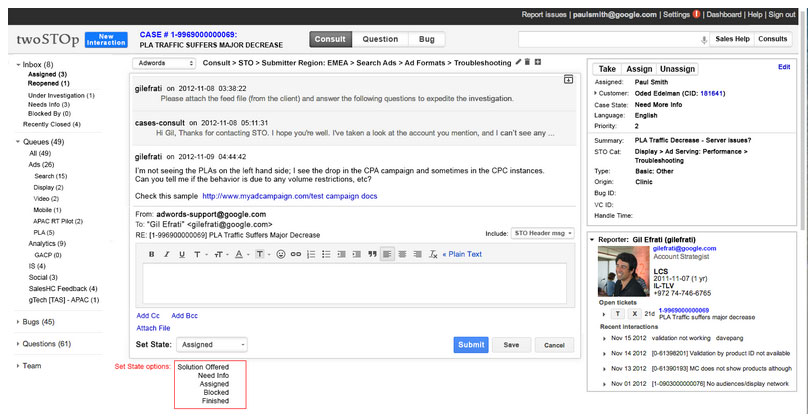This screenshot has width=808, height=418.
Task: Click the microphone icon in the search box
Action: pyautogui.click(x=704, y=40)
